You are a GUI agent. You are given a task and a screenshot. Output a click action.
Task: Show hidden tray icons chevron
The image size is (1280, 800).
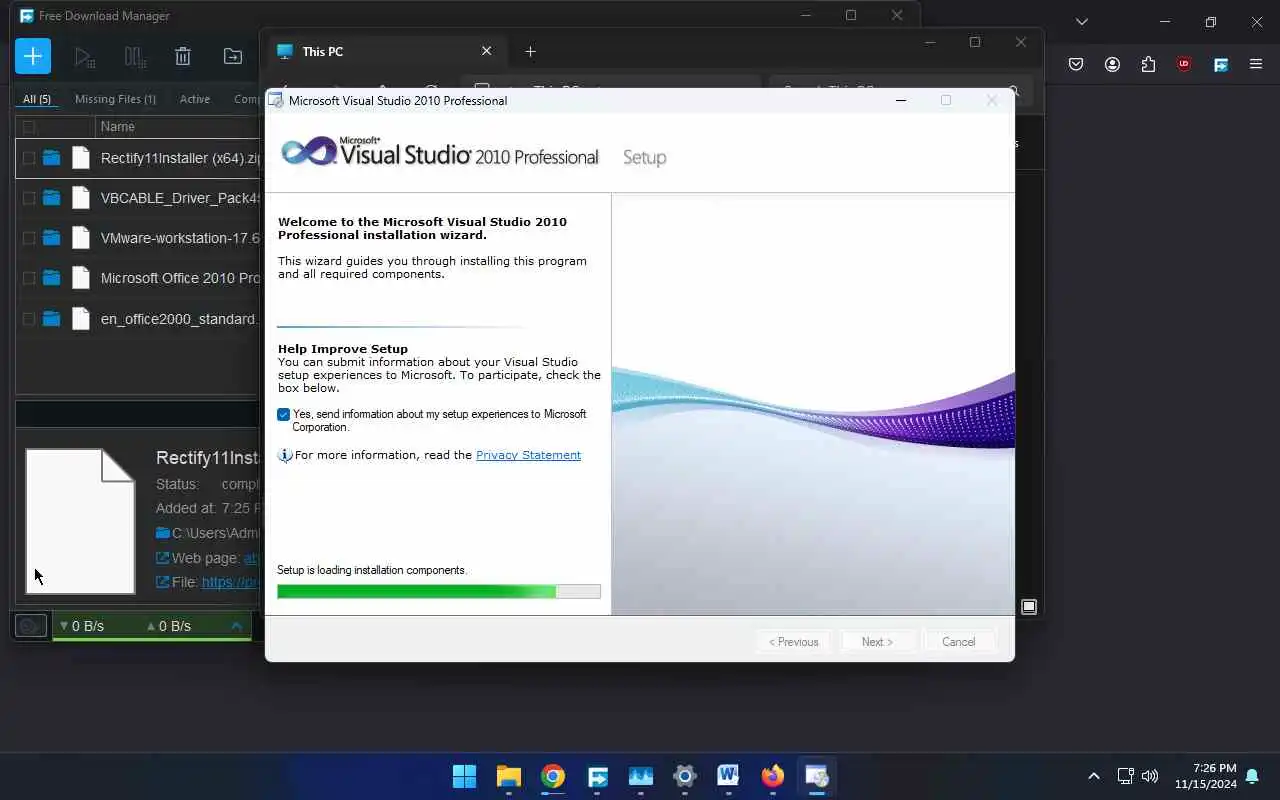click(1093, 776)
